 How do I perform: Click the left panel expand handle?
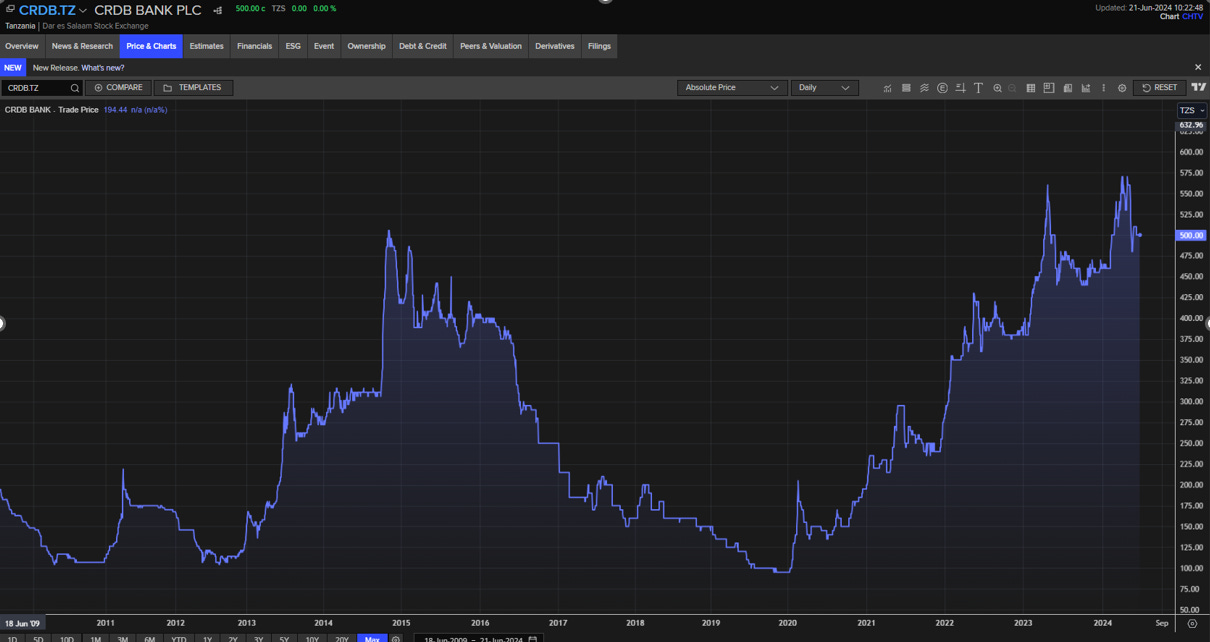(x=2, y=323)
